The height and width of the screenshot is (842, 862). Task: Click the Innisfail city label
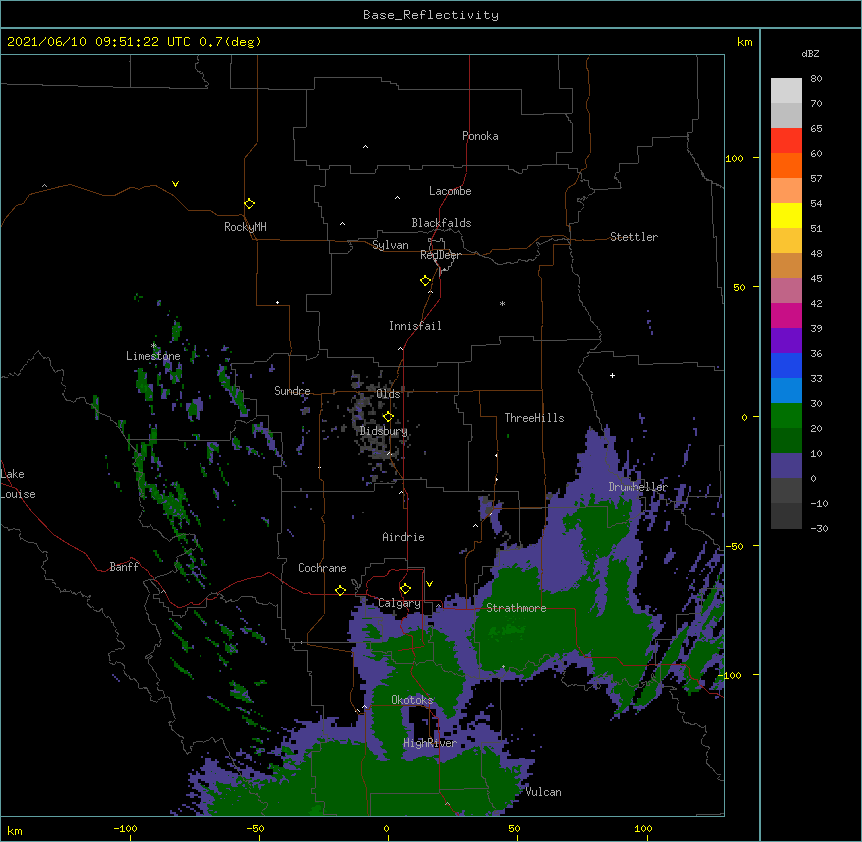coord(415,326)
